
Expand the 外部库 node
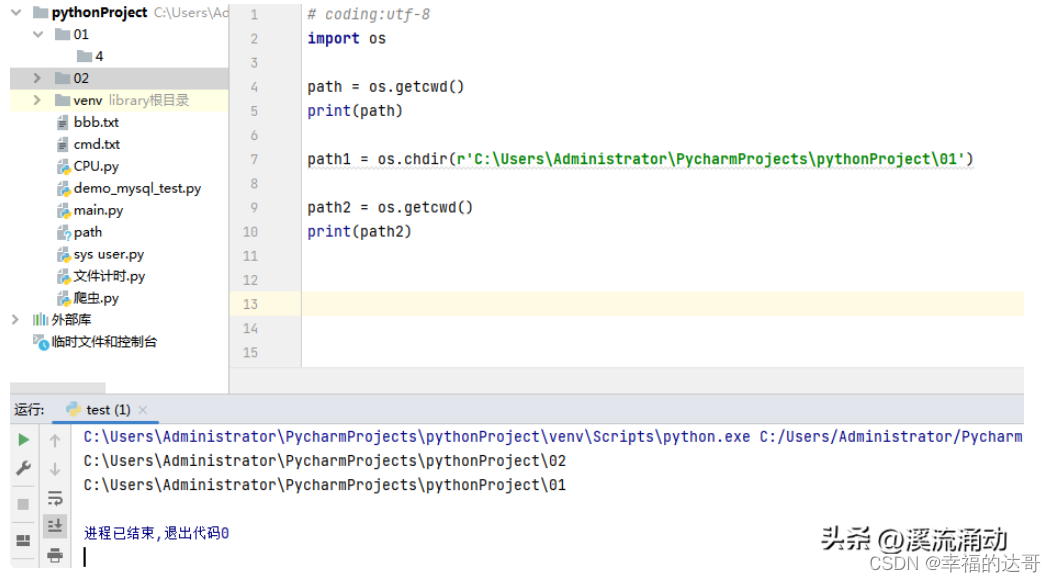pos(15,319)
